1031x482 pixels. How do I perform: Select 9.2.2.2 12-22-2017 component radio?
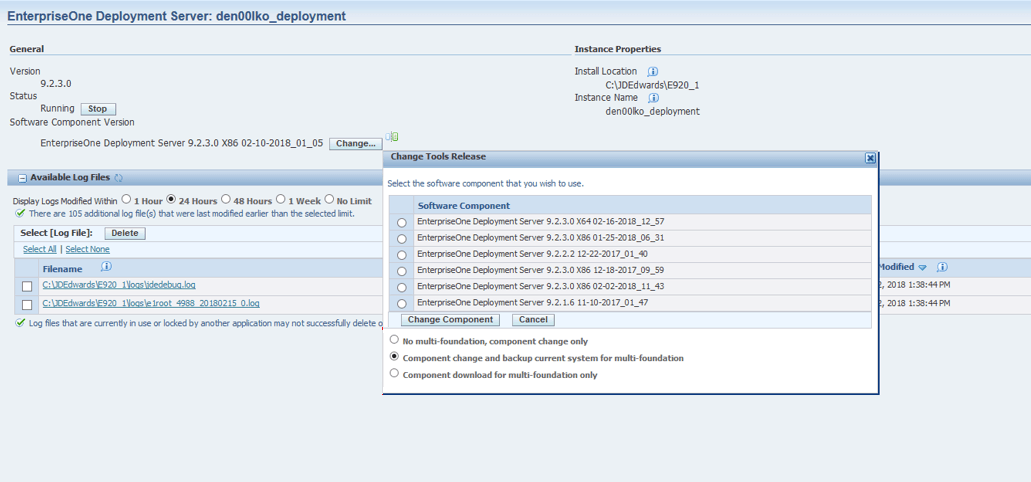tap(402, 255)
